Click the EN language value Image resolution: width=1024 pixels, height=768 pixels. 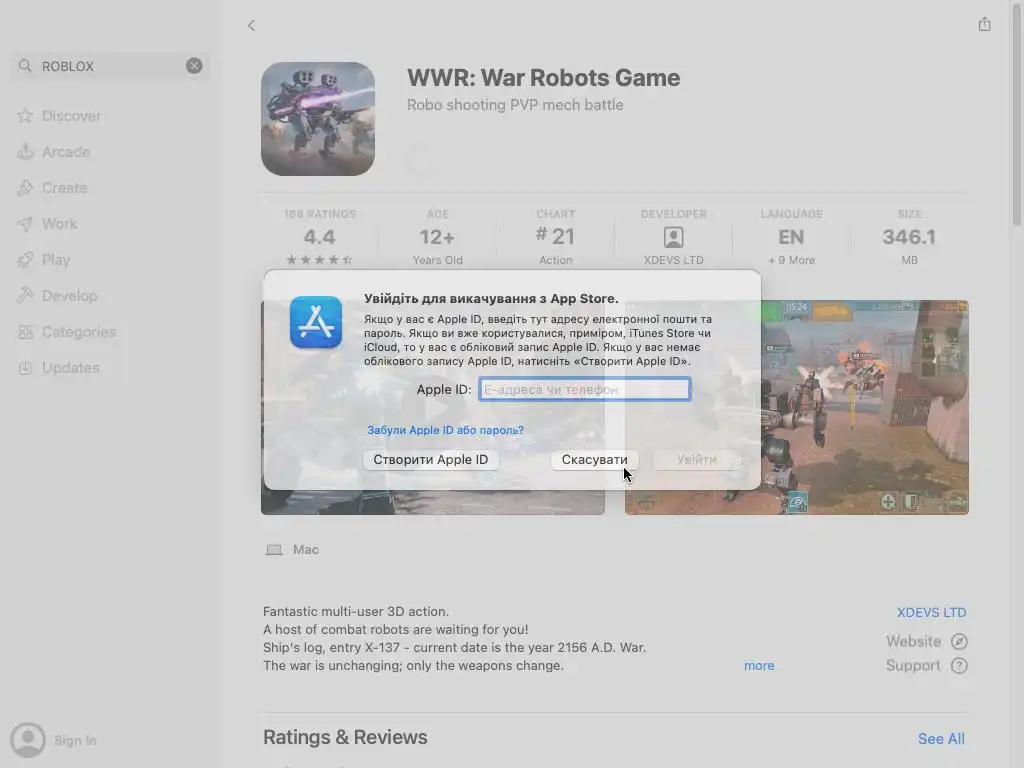click(791, 236)
